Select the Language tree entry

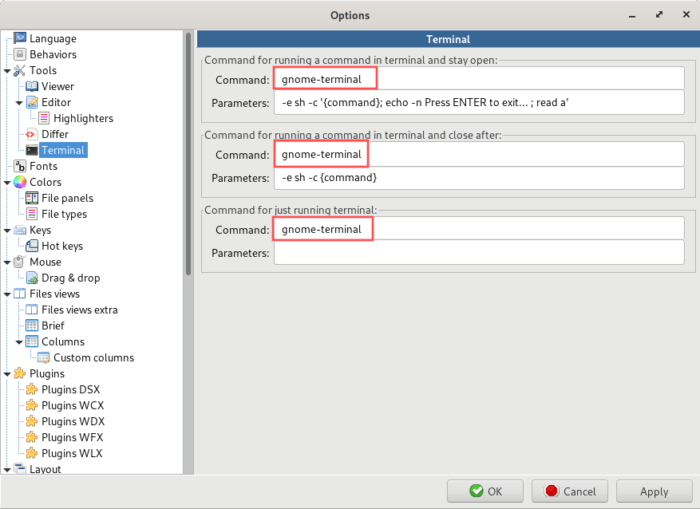point(53,39)
